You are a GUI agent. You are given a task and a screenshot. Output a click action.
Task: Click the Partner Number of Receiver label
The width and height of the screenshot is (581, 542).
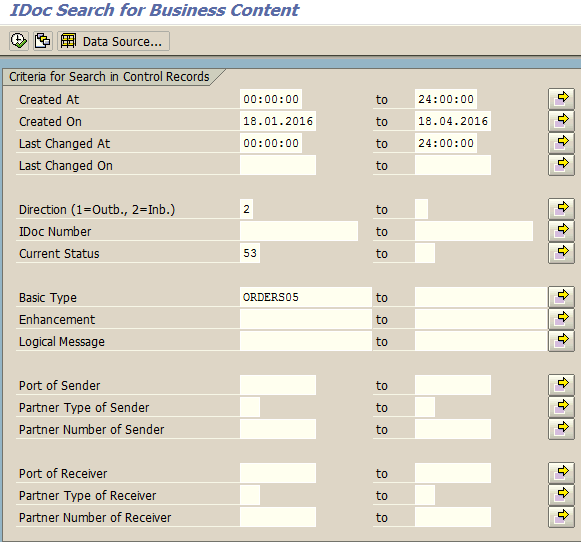[95, 518]
